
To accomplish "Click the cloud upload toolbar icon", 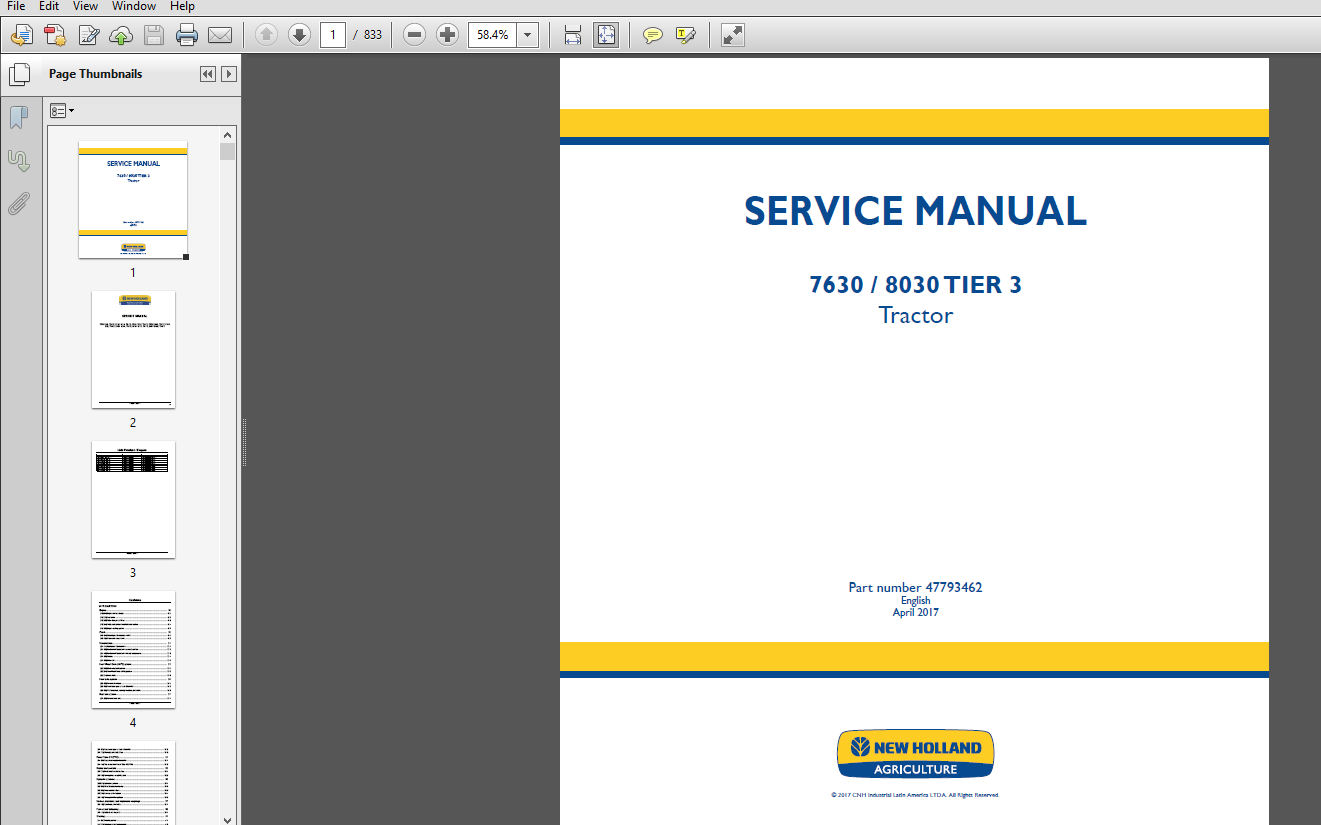I will [x=121, y=36].
